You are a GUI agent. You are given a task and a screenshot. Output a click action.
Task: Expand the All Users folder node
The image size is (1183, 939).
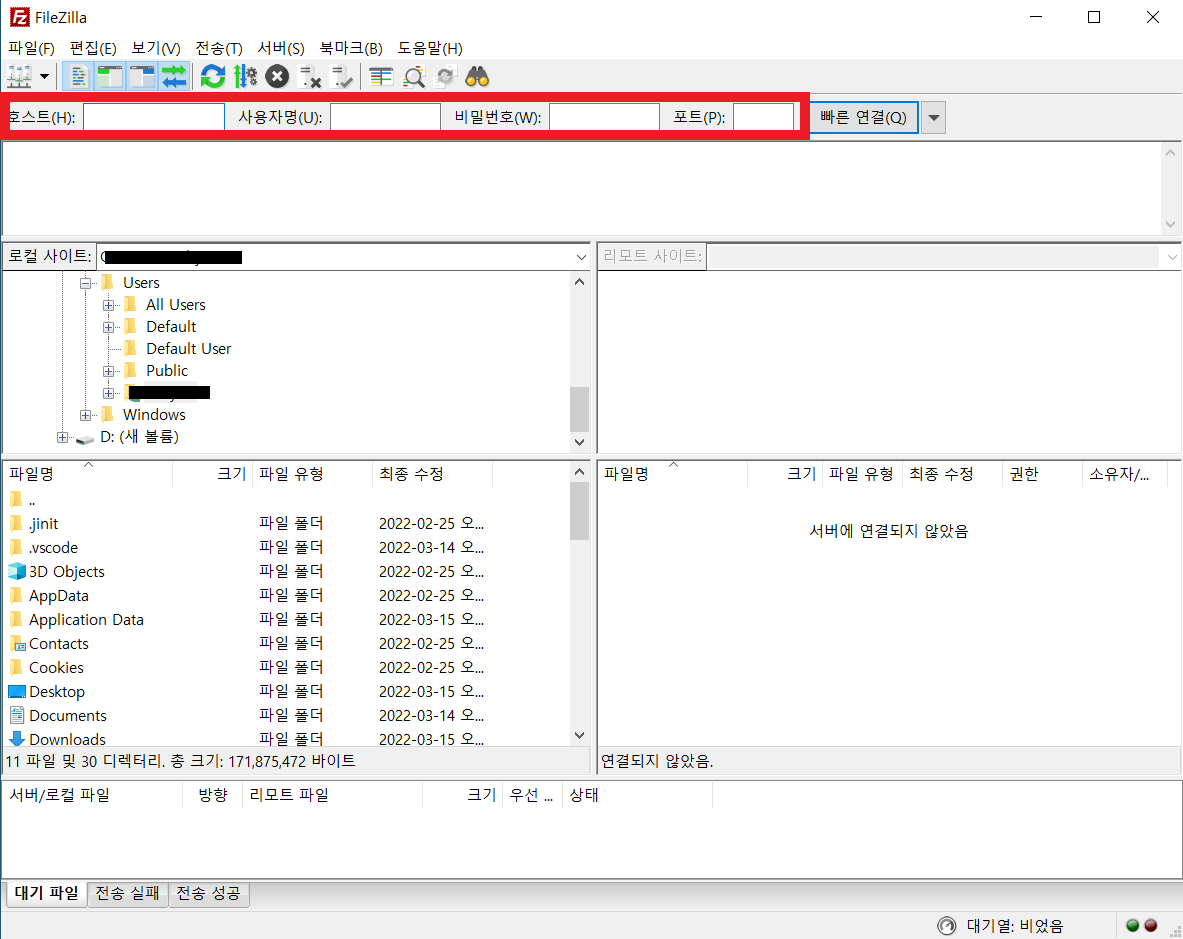[109, 305]
